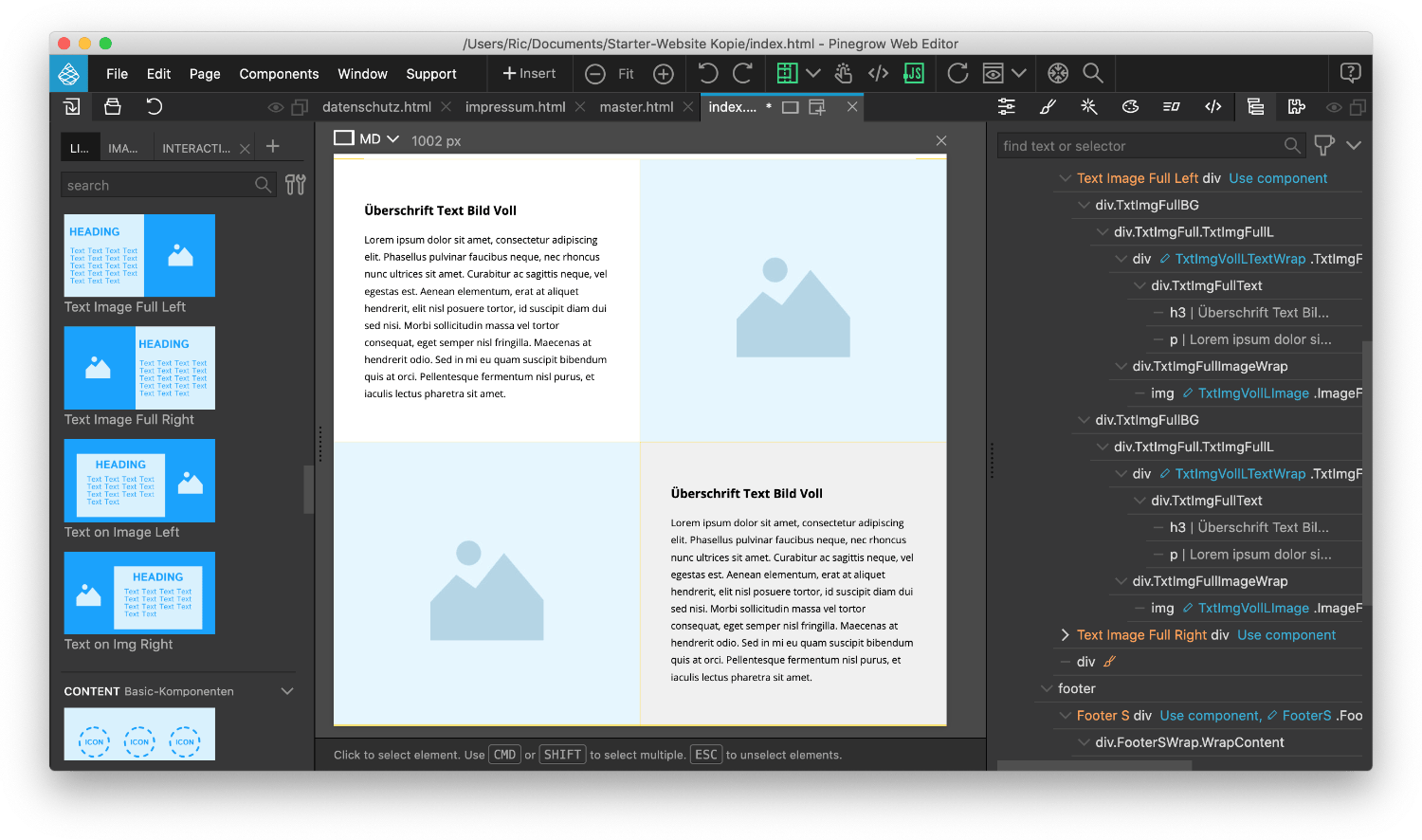Add new library tab with plus
Screen dimensions: 1422x840
pyautogui.click(x=273, y=146)
